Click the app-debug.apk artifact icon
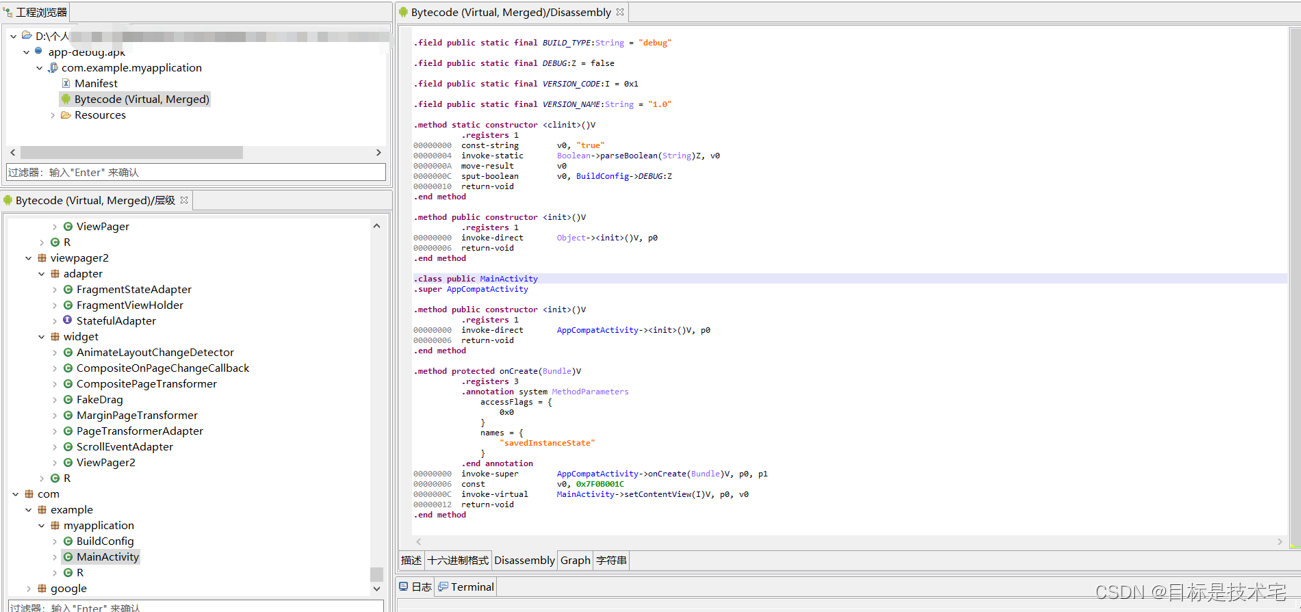This screenshot has width=1301, height=612. (x=39, y=52)
